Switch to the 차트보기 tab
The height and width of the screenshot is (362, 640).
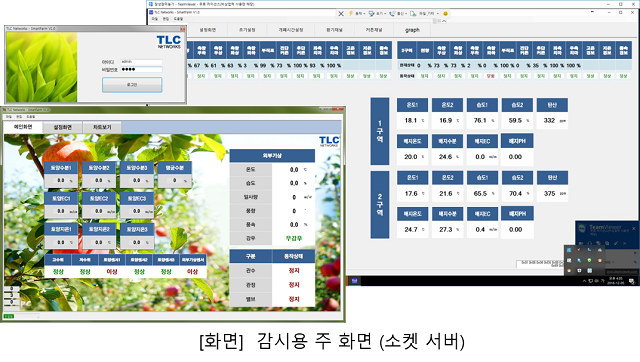pos(102,127)
